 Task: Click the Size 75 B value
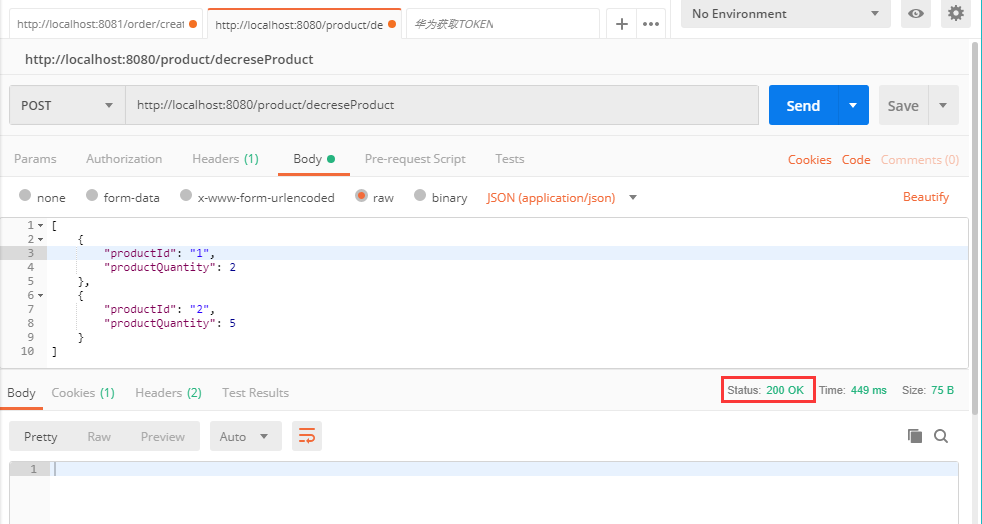tap(942, 390)
